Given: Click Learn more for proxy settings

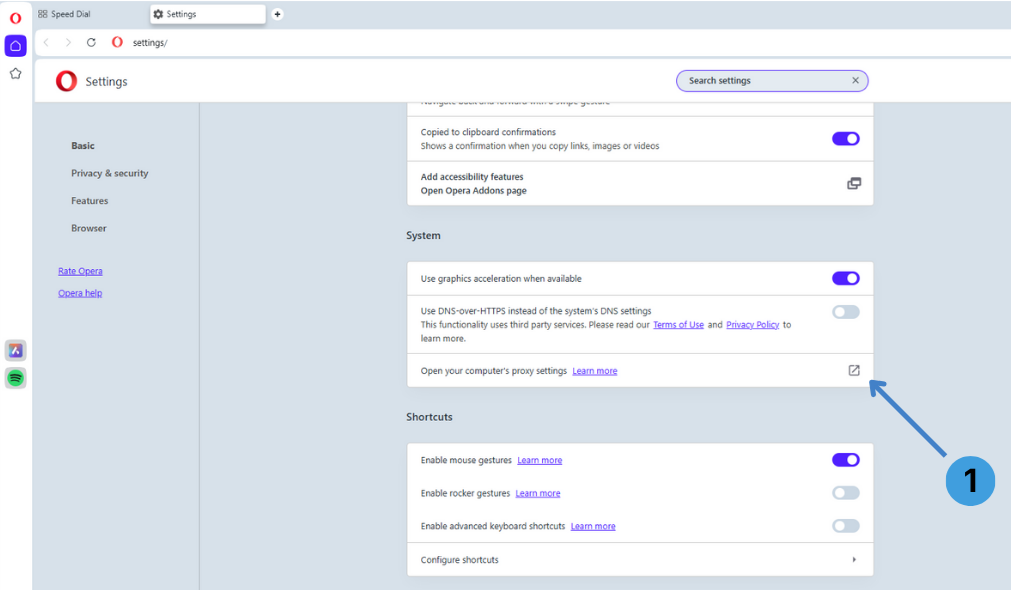Looking at the screenshot, I should tap(594, 371).
